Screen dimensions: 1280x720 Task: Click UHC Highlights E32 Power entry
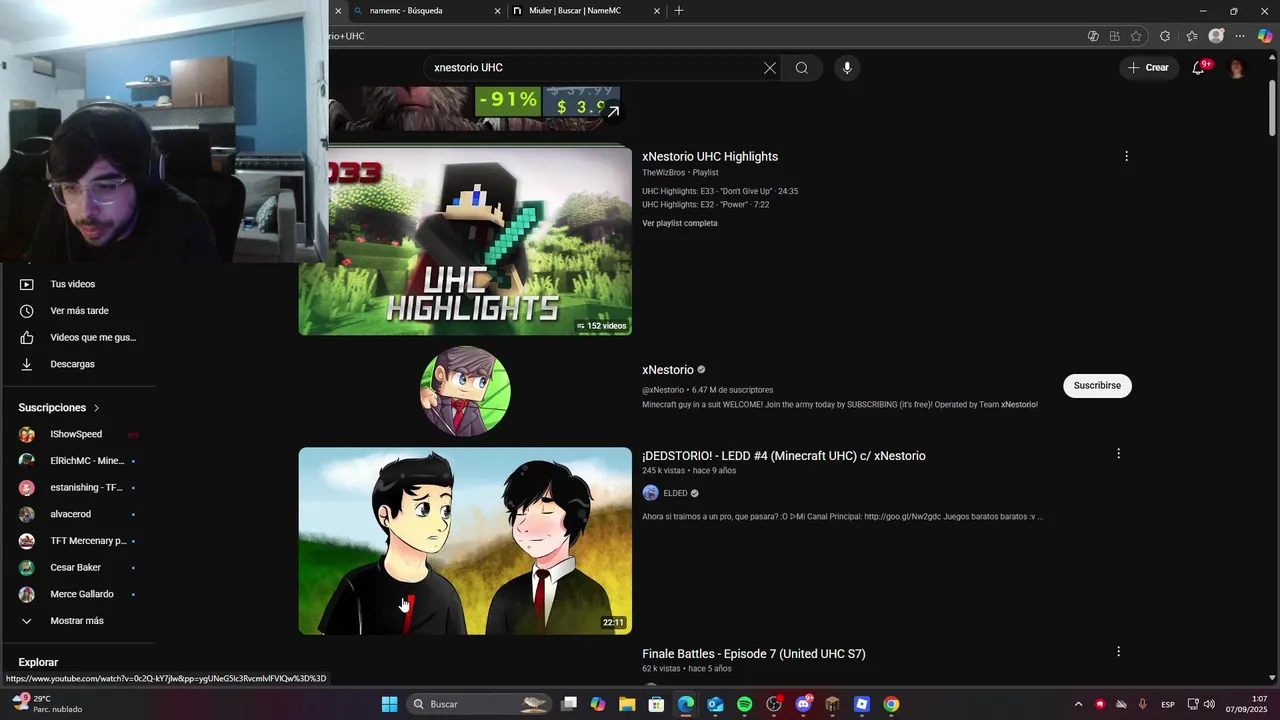tap(706, 204)
